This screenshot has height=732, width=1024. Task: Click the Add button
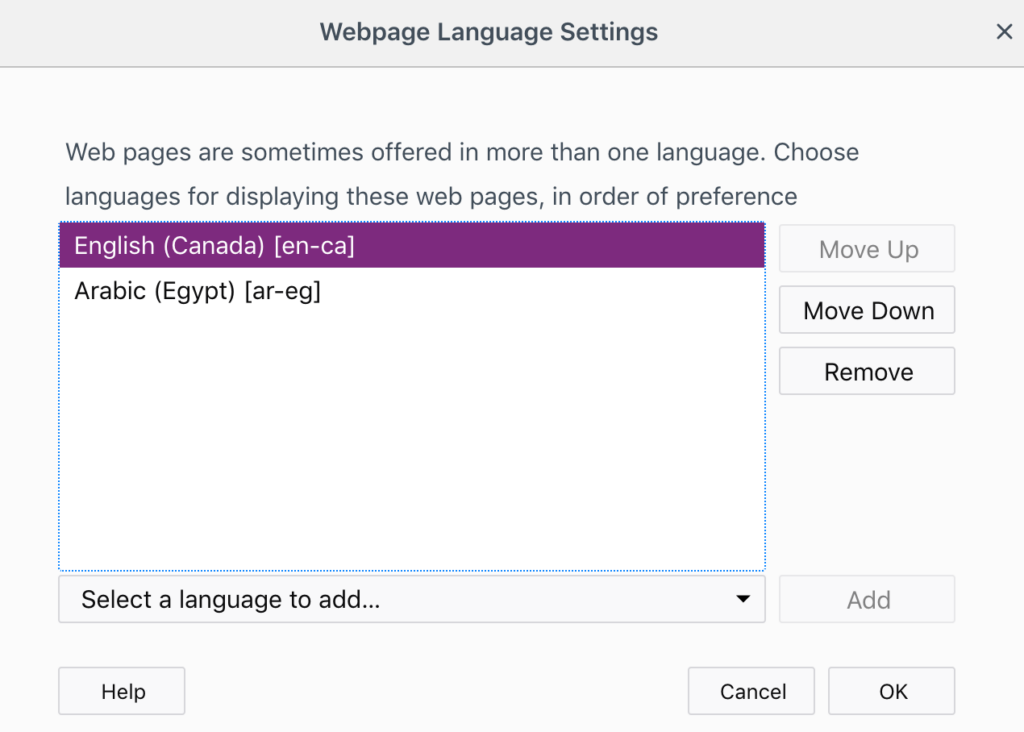tap(867, 599)
